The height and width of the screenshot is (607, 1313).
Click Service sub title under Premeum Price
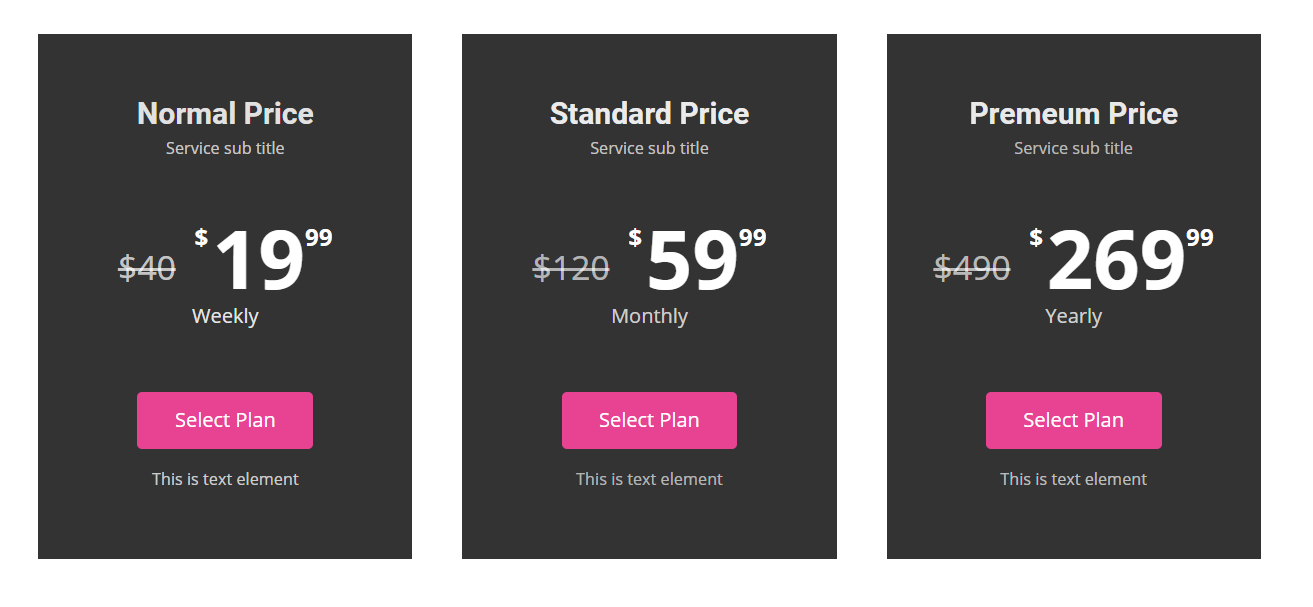[1073, 148]
